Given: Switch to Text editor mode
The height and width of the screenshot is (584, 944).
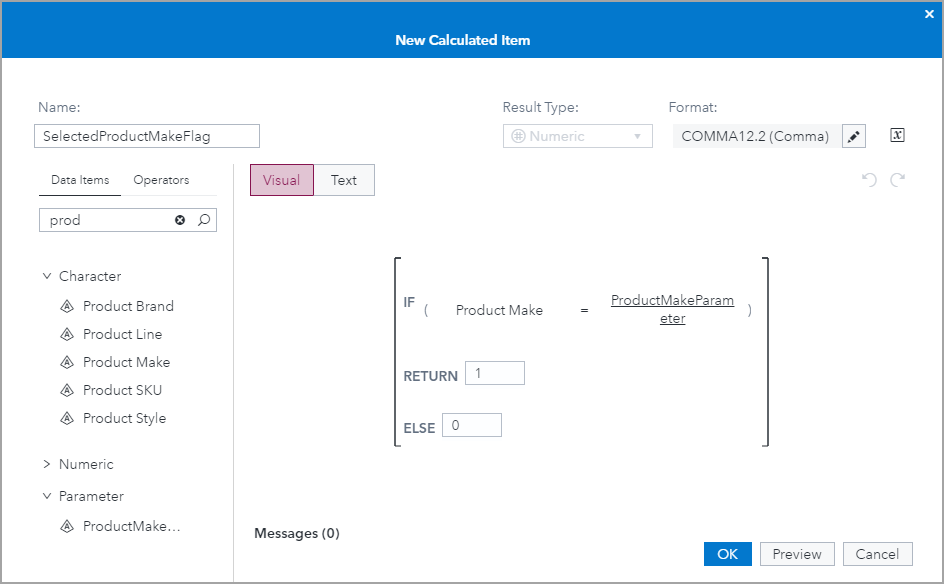Looking at the screenshot, I should [x=344, y=180].
